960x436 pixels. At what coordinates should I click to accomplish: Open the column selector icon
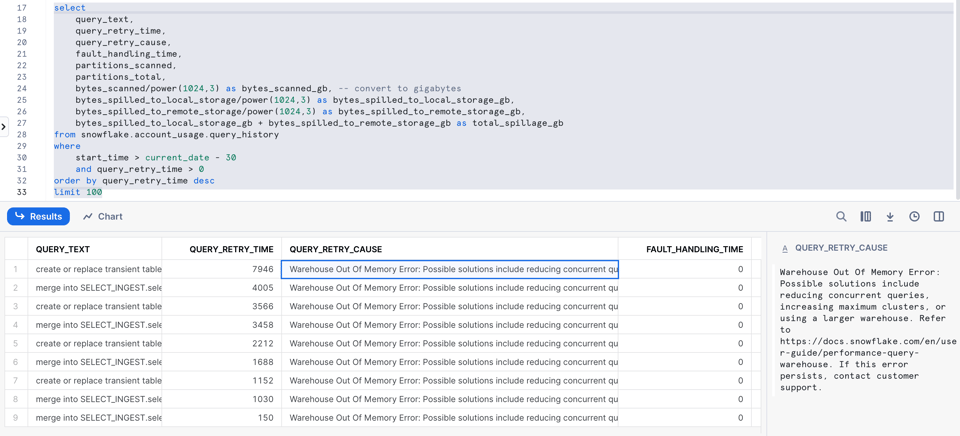tap(866, 217)
